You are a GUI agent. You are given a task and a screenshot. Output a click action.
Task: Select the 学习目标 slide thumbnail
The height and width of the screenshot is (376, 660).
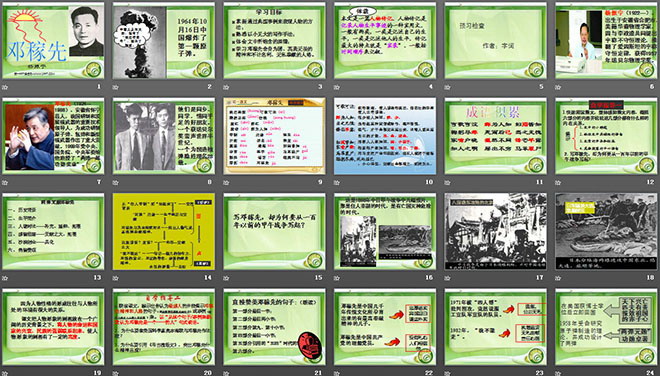pyautogui.click(x=274, y=40)
